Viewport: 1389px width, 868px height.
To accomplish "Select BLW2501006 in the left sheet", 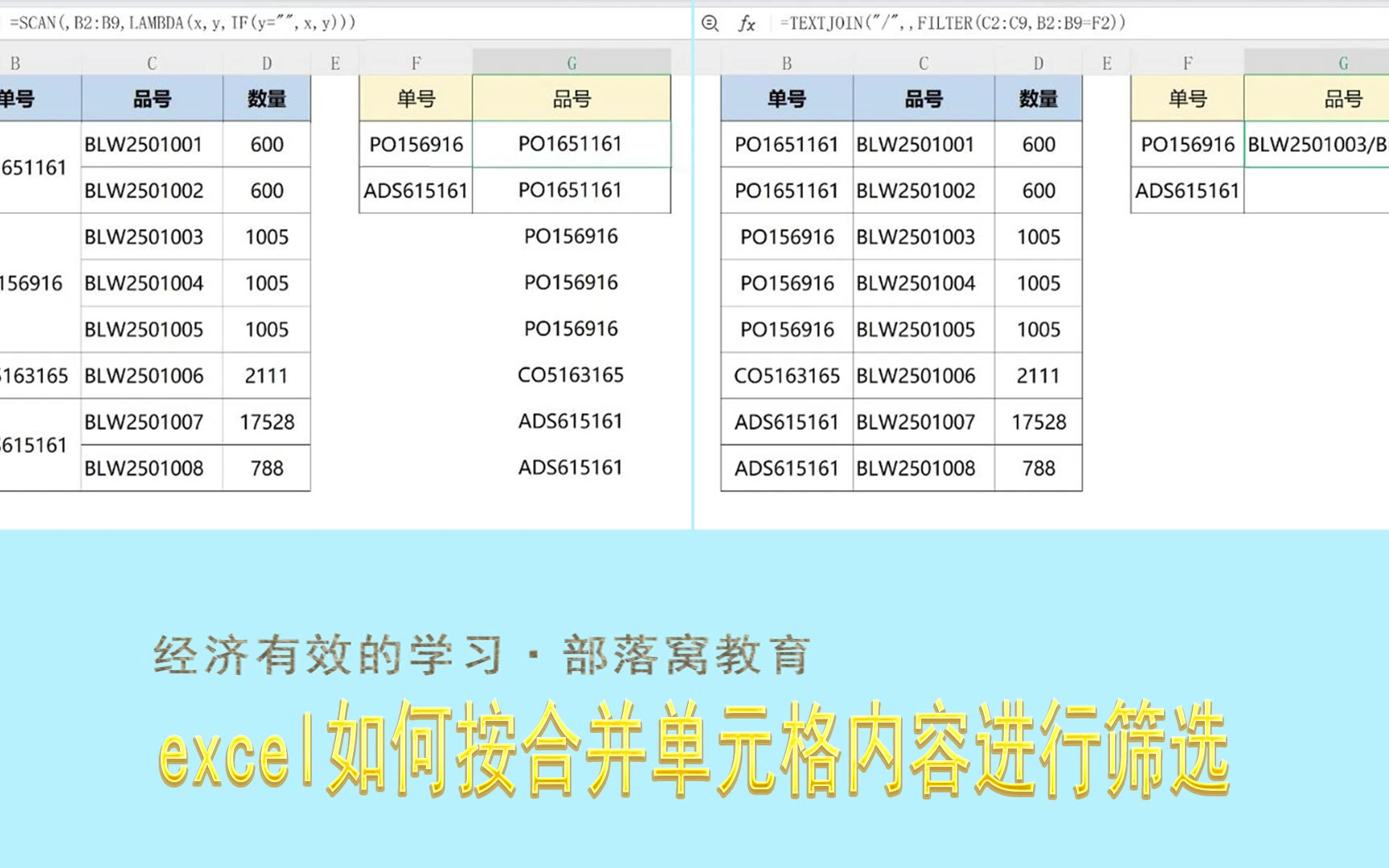I will click(144, 375).
